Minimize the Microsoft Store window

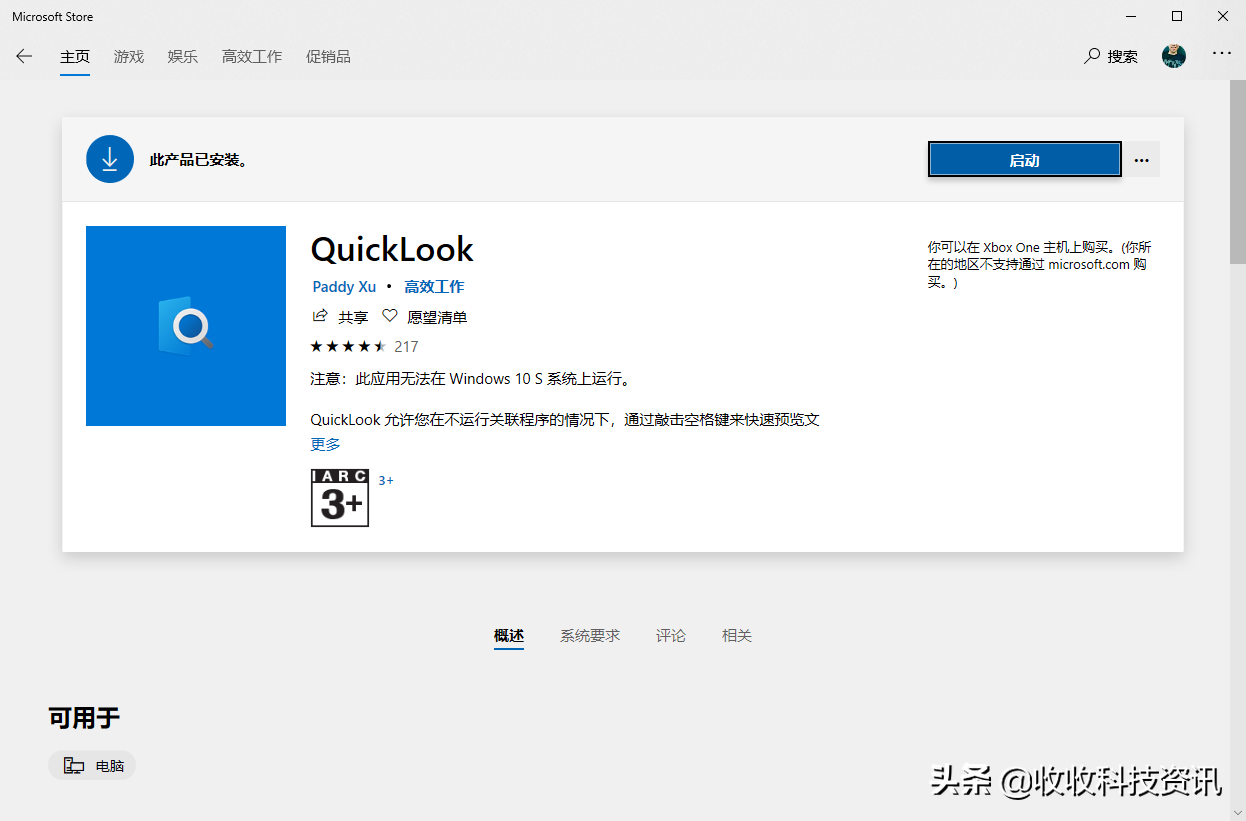1131,16
